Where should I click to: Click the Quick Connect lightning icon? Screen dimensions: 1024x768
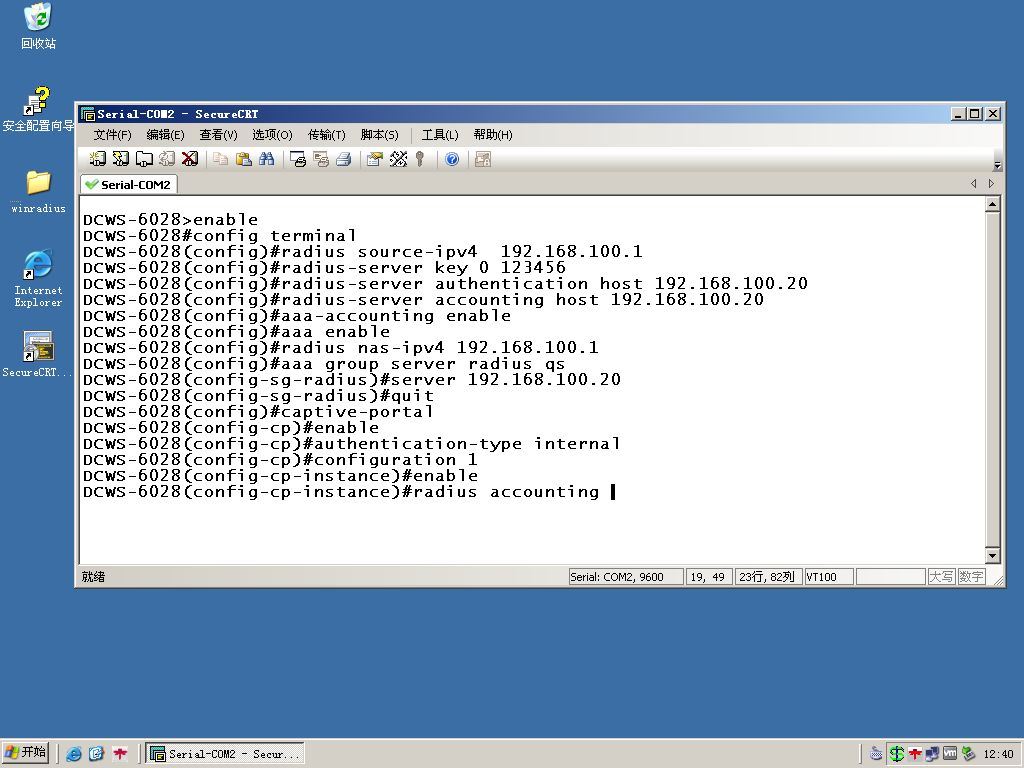tap(121, 159)
